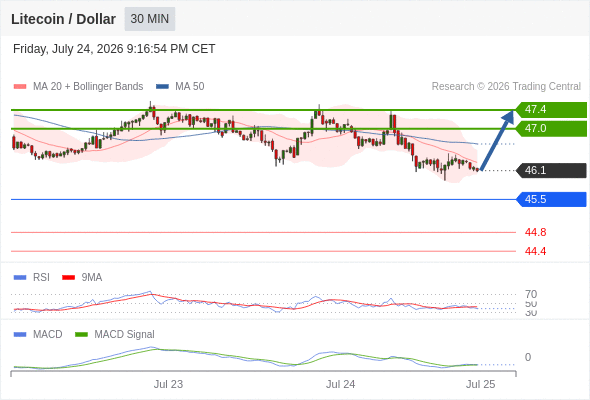
Task: Toggle the MACD blue legend marker
Action: click(x=20, y=335)
